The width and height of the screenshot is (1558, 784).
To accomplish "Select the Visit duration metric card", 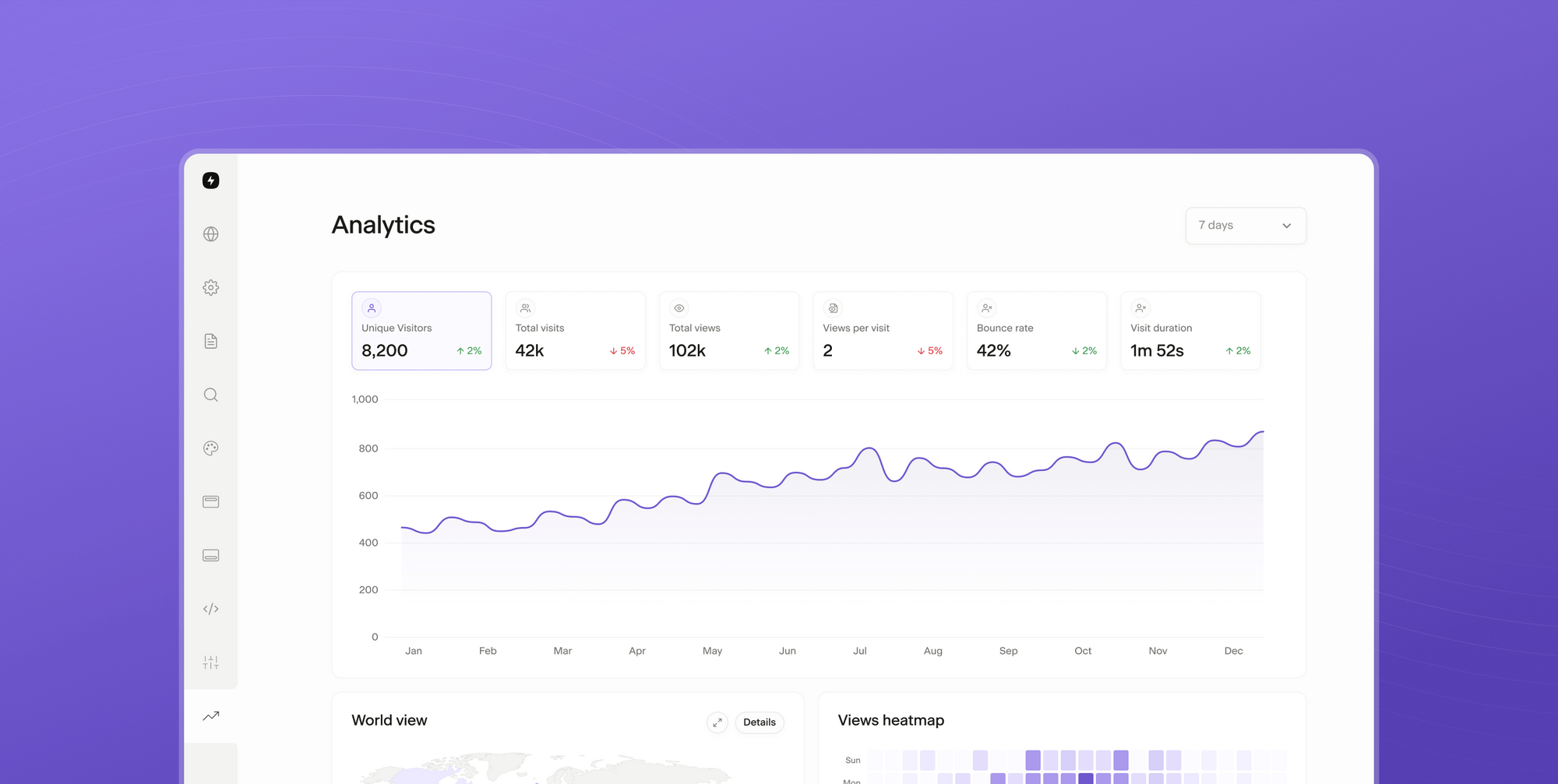I will (x=1190, y=331).
